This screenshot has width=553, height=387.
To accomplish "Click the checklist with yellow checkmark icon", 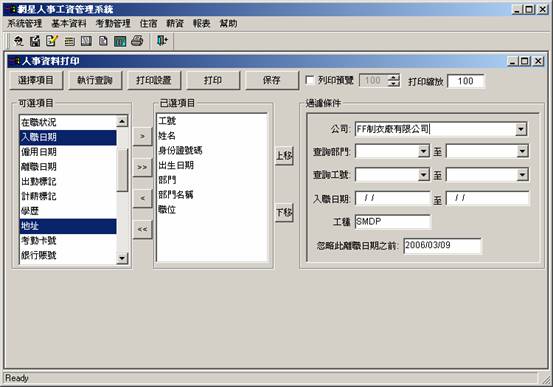I will pos(52,41).
